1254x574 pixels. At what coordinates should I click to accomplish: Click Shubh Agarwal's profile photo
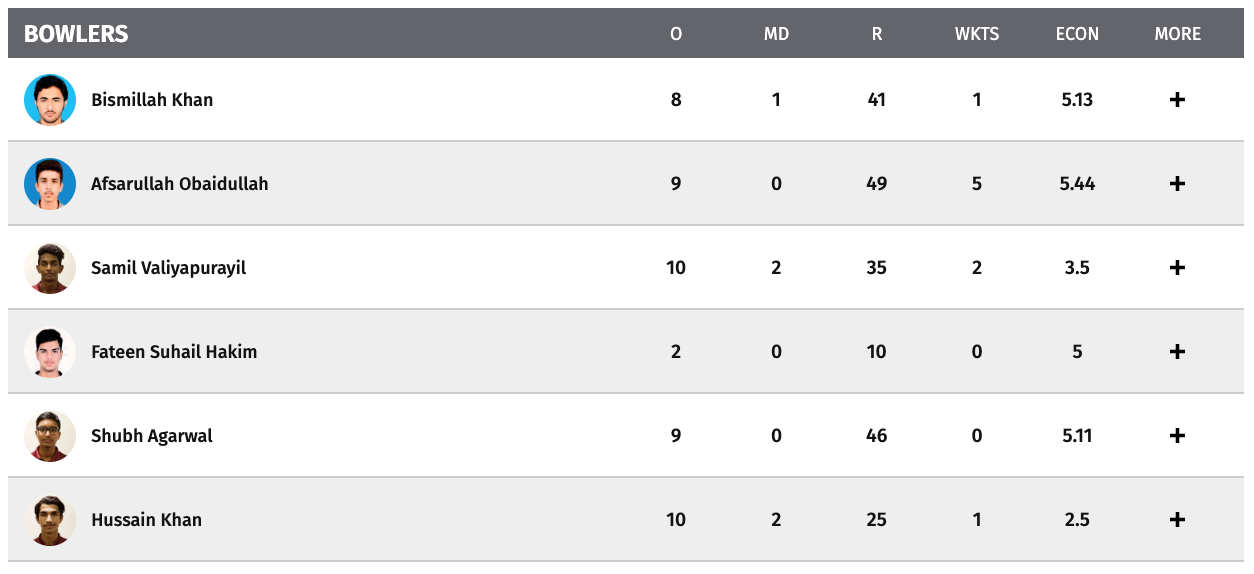pyautogui.click(x=50, y=436)
